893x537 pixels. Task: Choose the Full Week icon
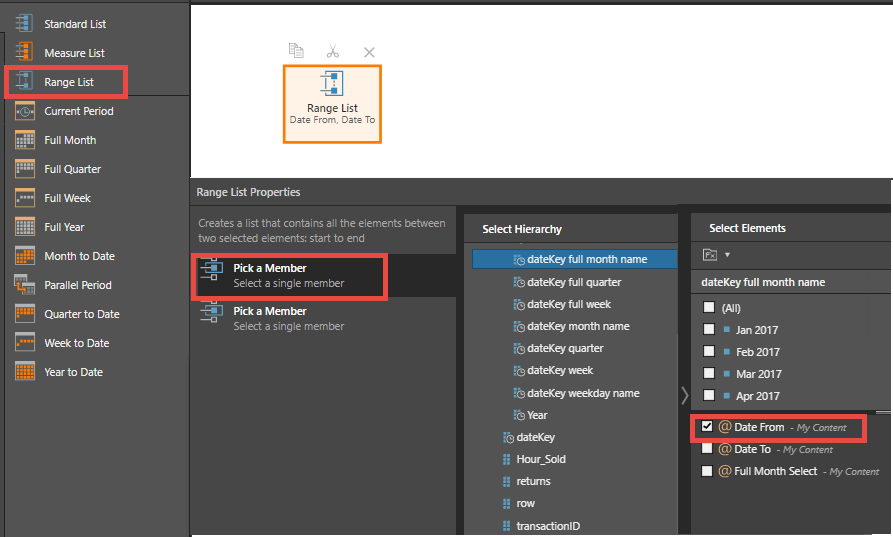[24, 198]
